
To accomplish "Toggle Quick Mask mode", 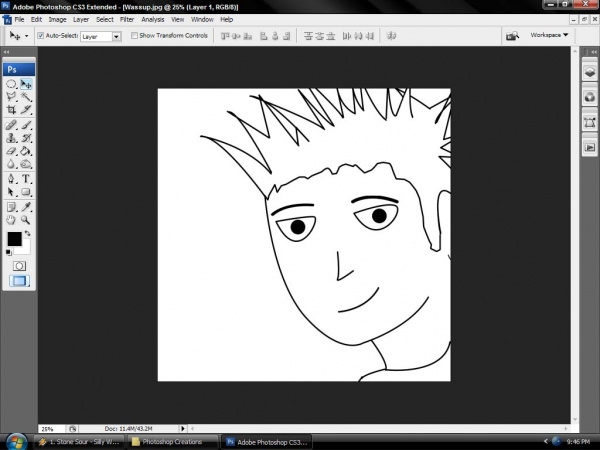I will [x=19, y=266].
